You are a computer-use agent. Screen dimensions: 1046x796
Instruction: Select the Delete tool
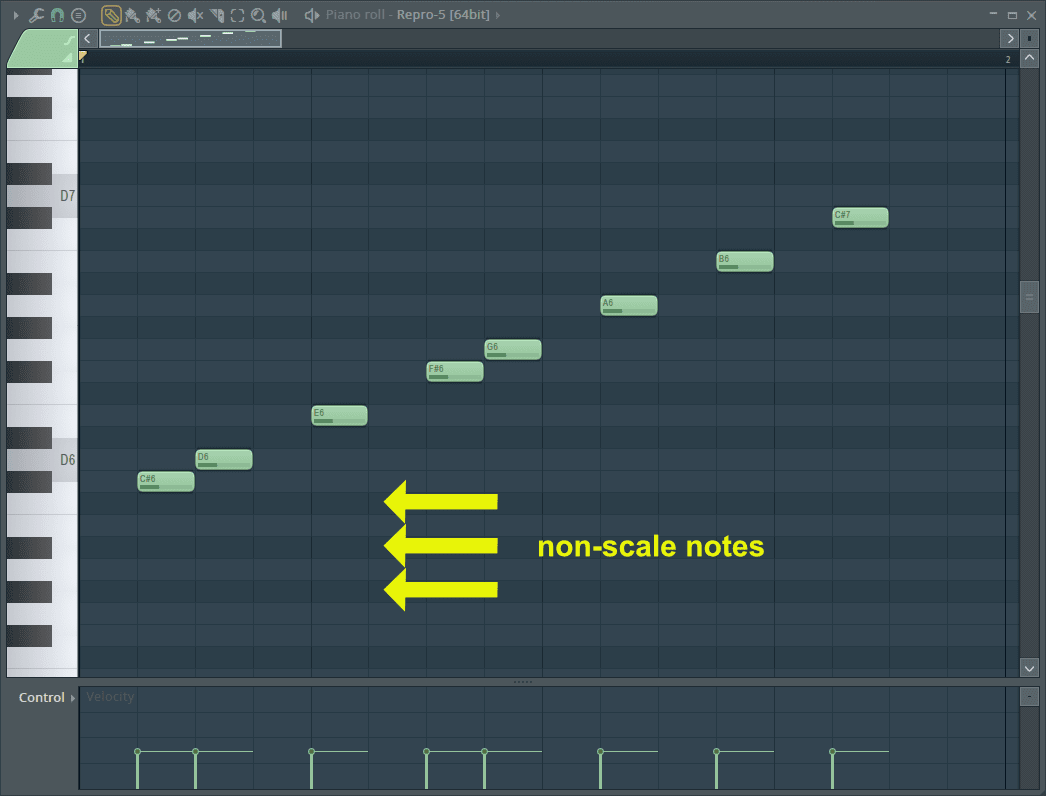(x=172, y=15)
